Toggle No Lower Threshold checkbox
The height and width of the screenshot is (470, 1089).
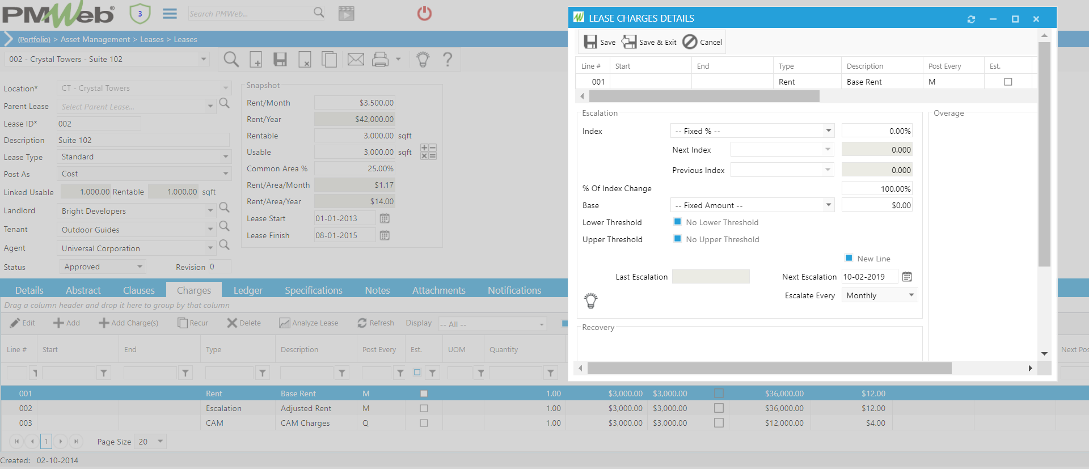678,222
